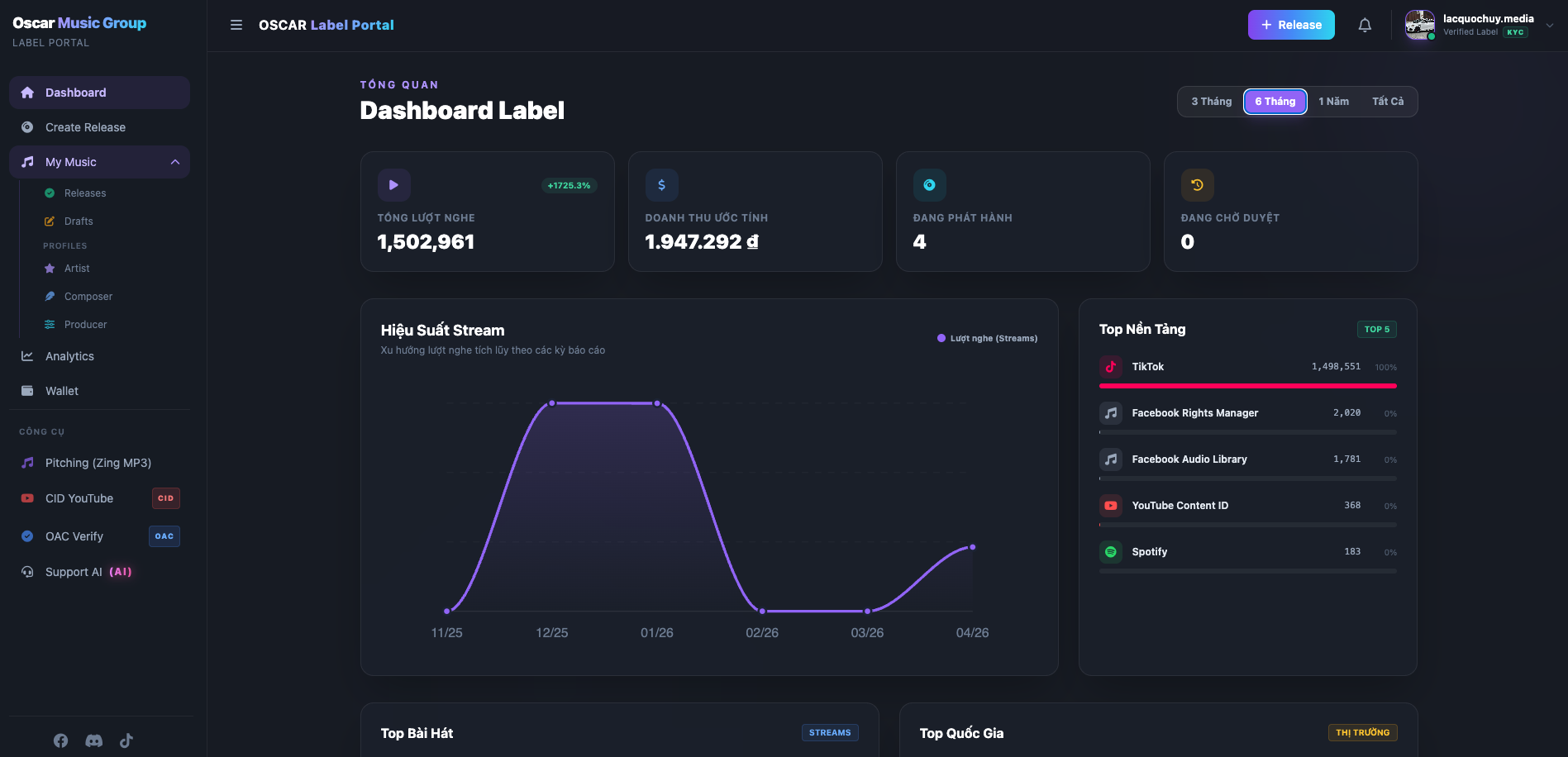Click the 12/25 data point on chart
1568x757 pixels.
552,403
